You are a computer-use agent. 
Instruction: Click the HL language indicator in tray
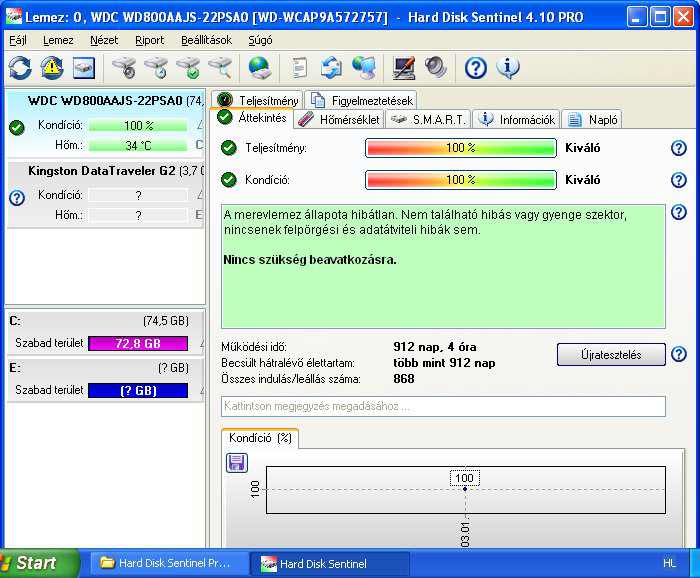[669, 564]
